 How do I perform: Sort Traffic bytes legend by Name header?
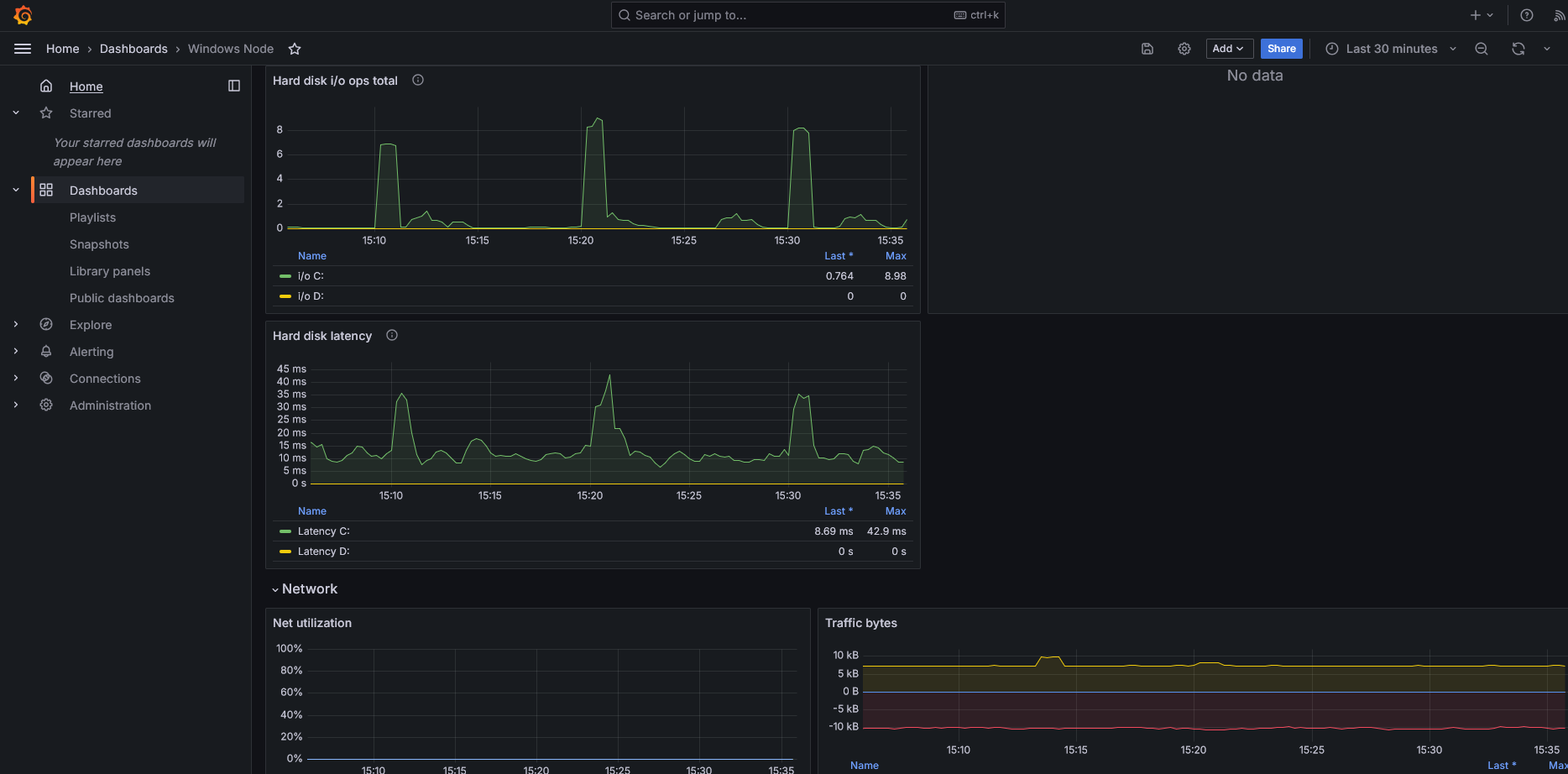[x=865, y=765]
